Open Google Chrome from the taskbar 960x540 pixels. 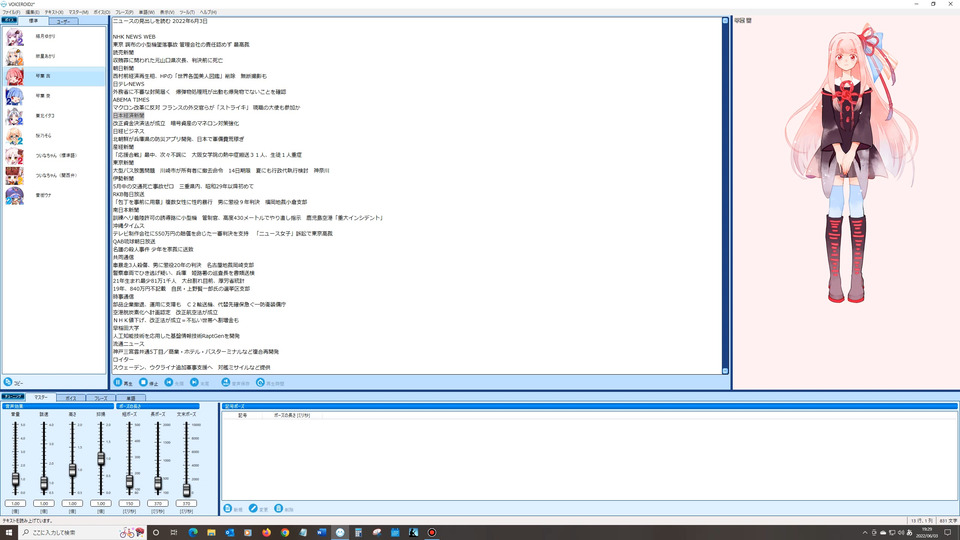[x=285, y=533]
